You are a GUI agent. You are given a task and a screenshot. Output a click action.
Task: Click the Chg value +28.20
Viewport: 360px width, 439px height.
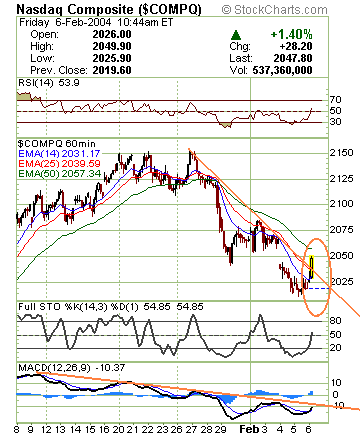coord(296,46)
